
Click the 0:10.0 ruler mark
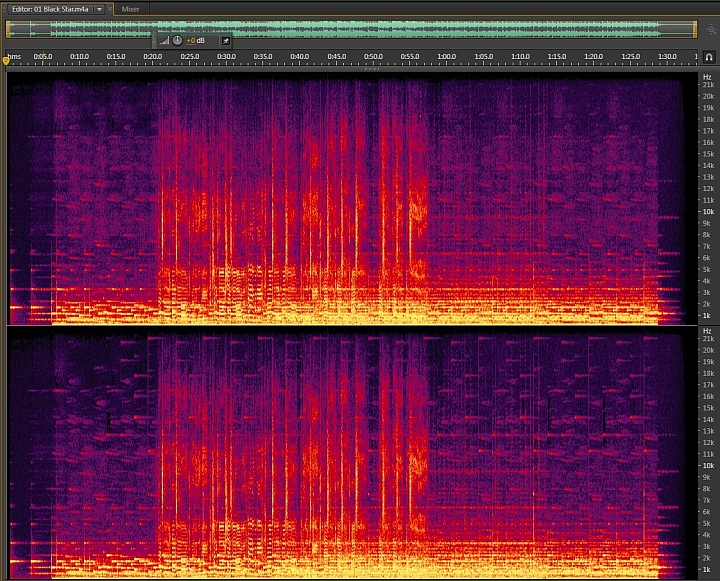(79, 56)
